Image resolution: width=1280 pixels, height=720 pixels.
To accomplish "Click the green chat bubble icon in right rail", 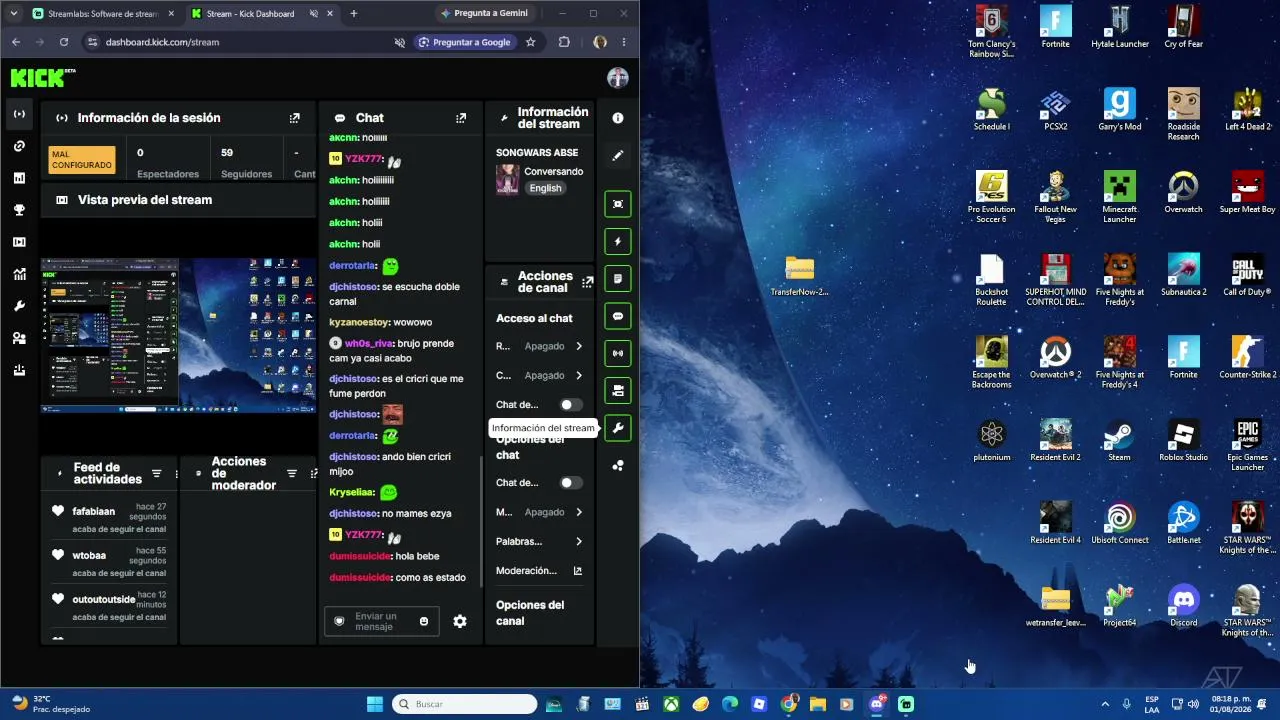I will coord(618,316).
